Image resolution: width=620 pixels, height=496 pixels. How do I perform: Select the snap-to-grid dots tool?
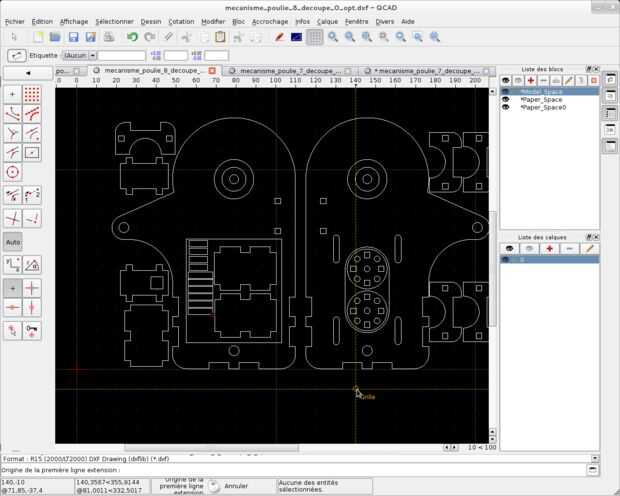tap(32, 95)
